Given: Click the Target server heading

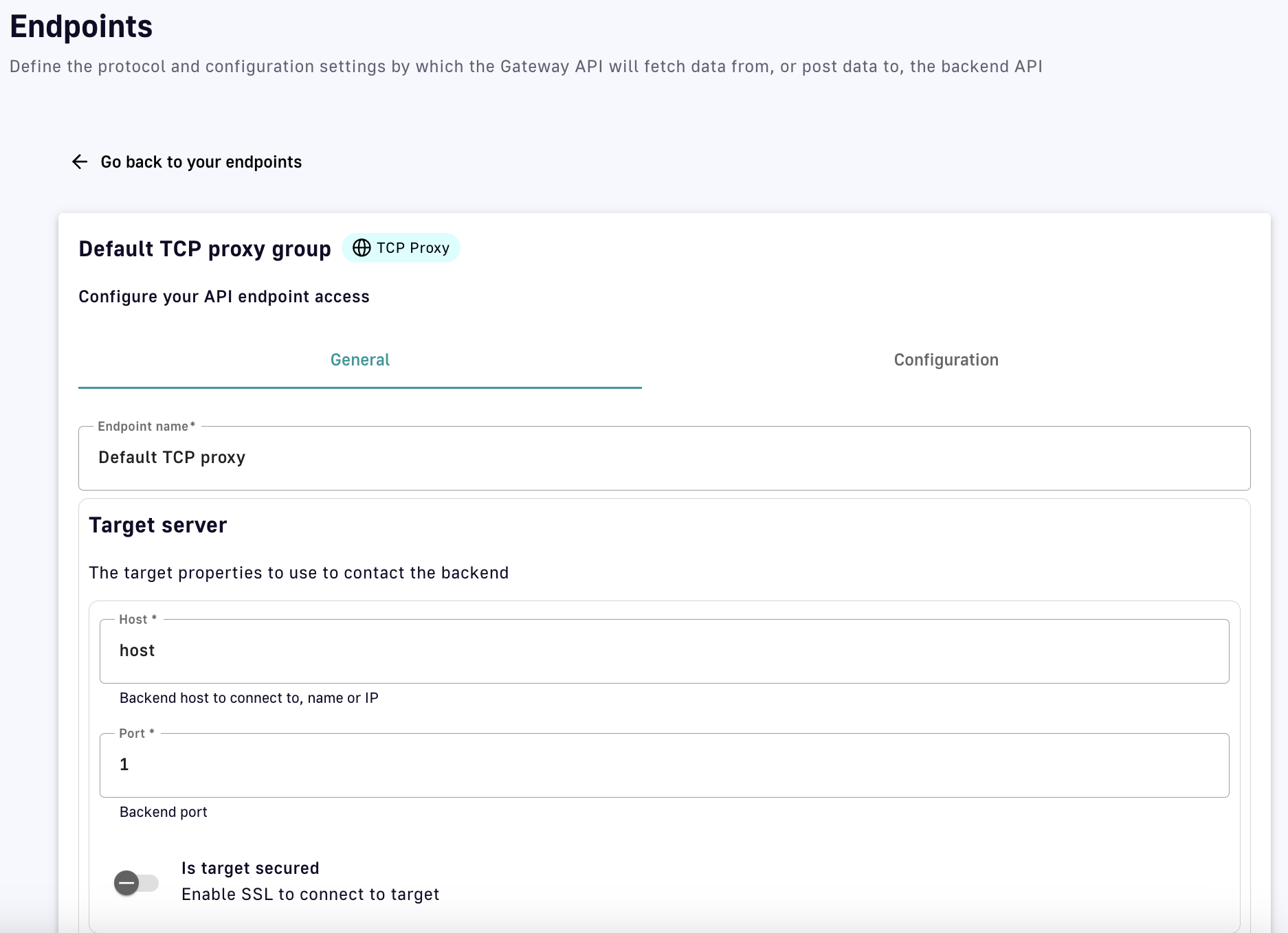Looking at the screenshot, I should (x=157, y=526).
